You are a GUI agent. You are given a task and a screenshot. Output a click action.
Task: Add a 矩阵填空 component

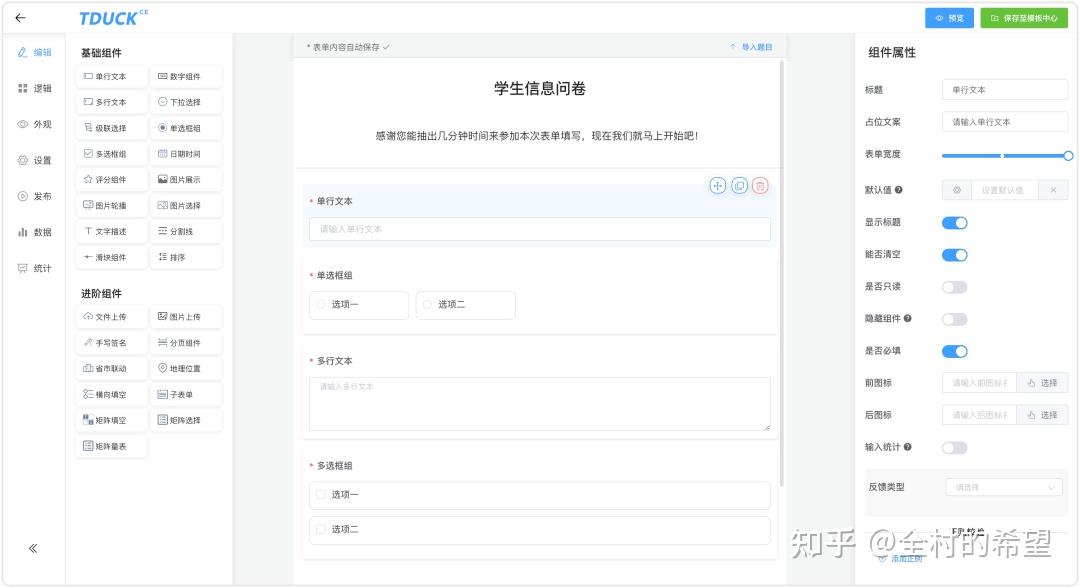pos(112,420)
